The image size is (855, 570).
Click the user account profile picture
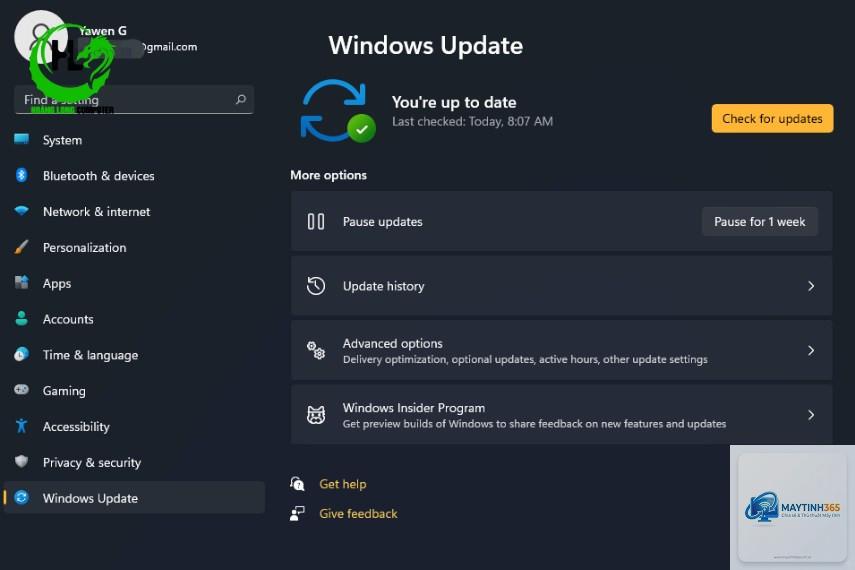(41, 37)
